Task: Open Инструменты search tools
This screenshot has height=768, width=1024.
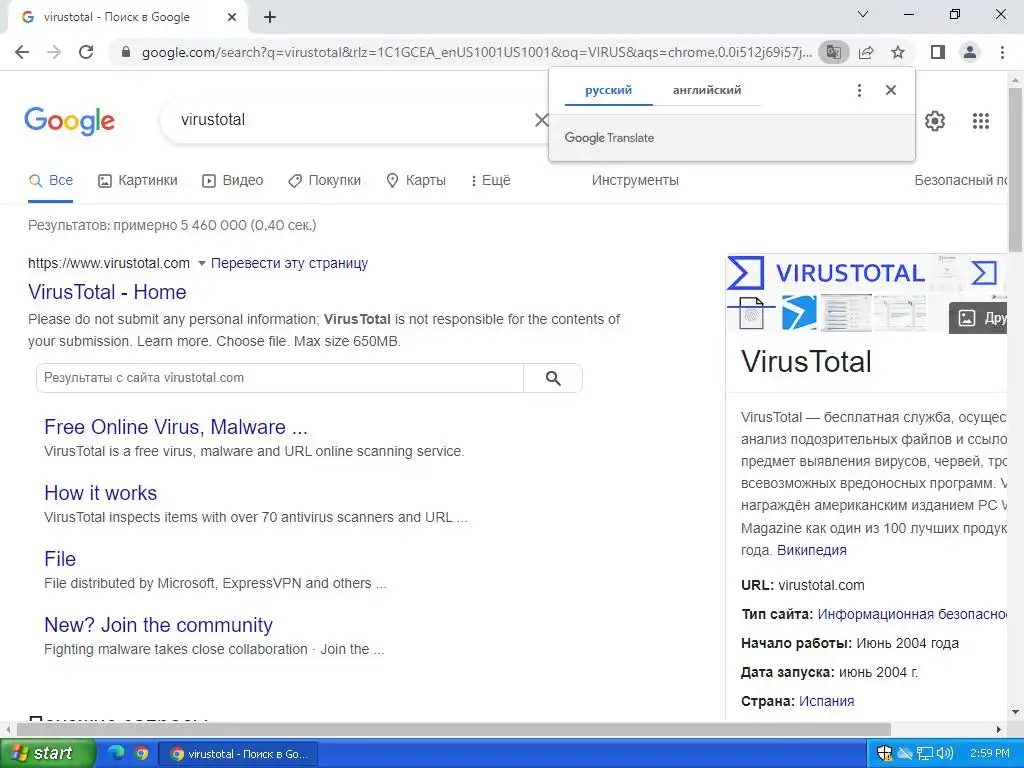Action: 635,181
